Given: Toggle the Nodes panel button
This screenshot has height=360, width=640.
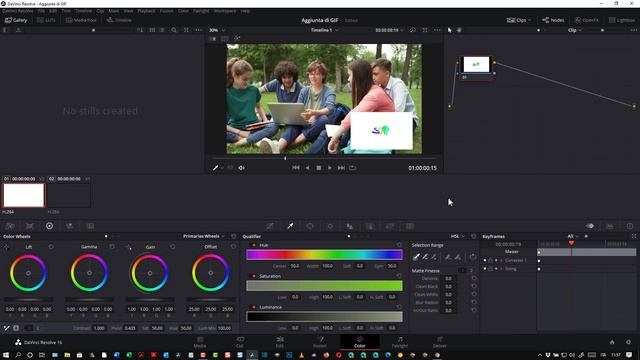Looking at the screenshot, I should (x=553, y=20).
